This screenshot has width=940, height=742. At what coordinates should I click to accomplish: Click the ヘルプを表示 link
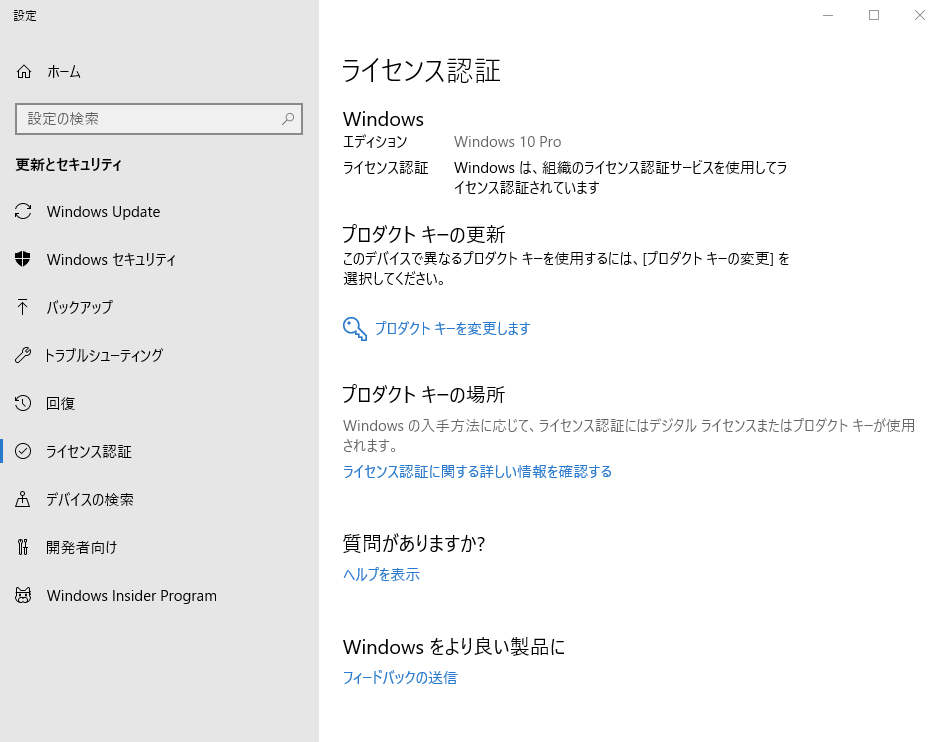pyautogui.click(x=381, y=574)
